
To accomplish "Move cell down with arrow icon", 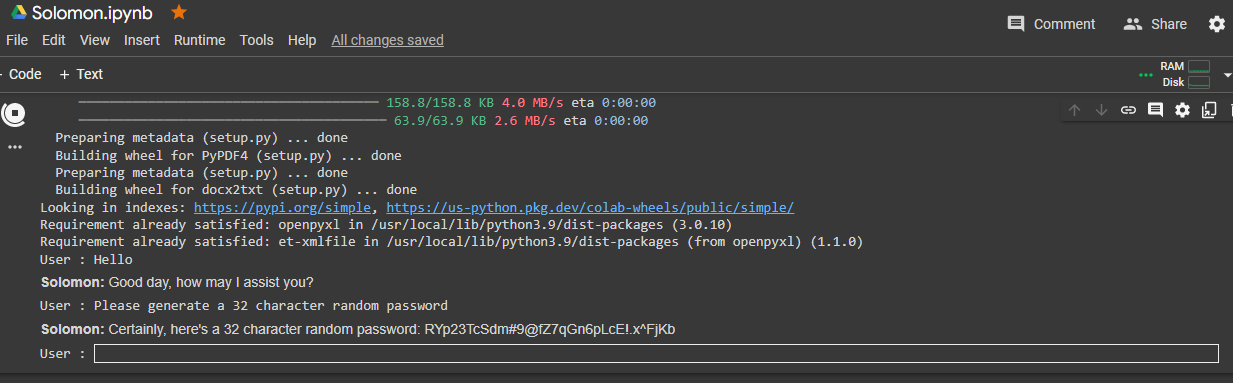I will click(x=1101, y=110).
